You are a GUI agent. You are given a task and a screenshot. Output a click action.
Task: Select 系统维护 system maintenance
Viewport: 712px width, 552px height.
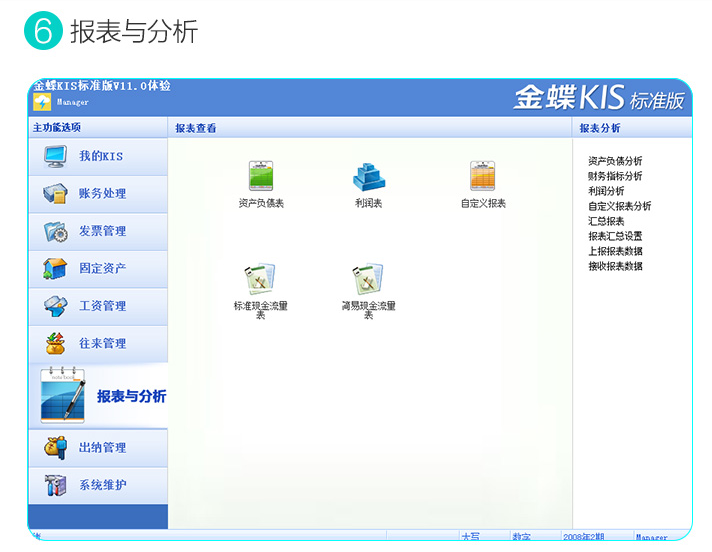pos(98,486)
